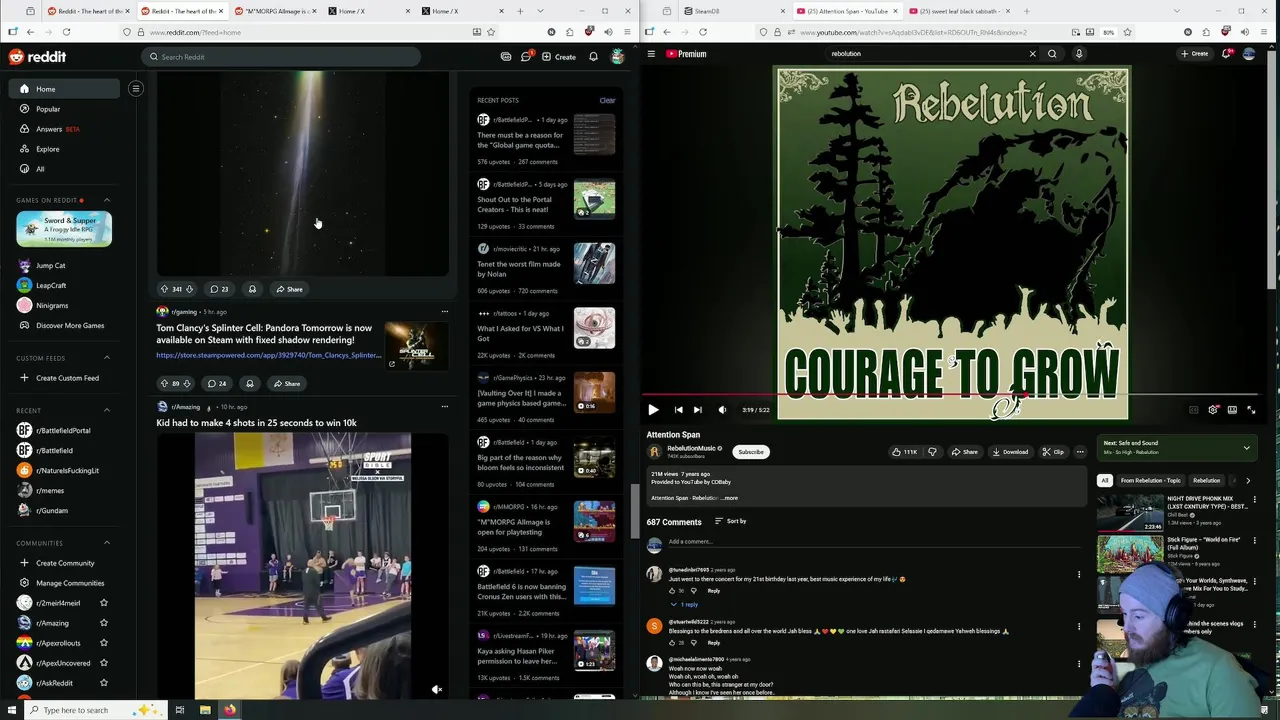Viewport: 1280px width, 720px height.
Task: Open 24 comments on Splinter Cell post
Action: coord(217,383)
